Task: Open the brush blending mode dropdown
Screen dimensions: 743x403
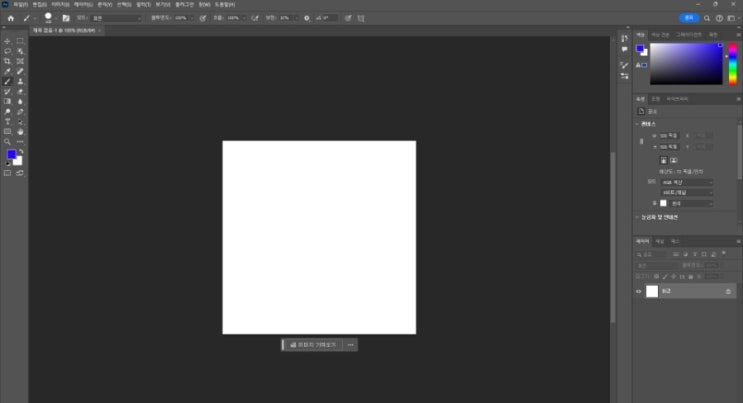Action: (117, 18)
